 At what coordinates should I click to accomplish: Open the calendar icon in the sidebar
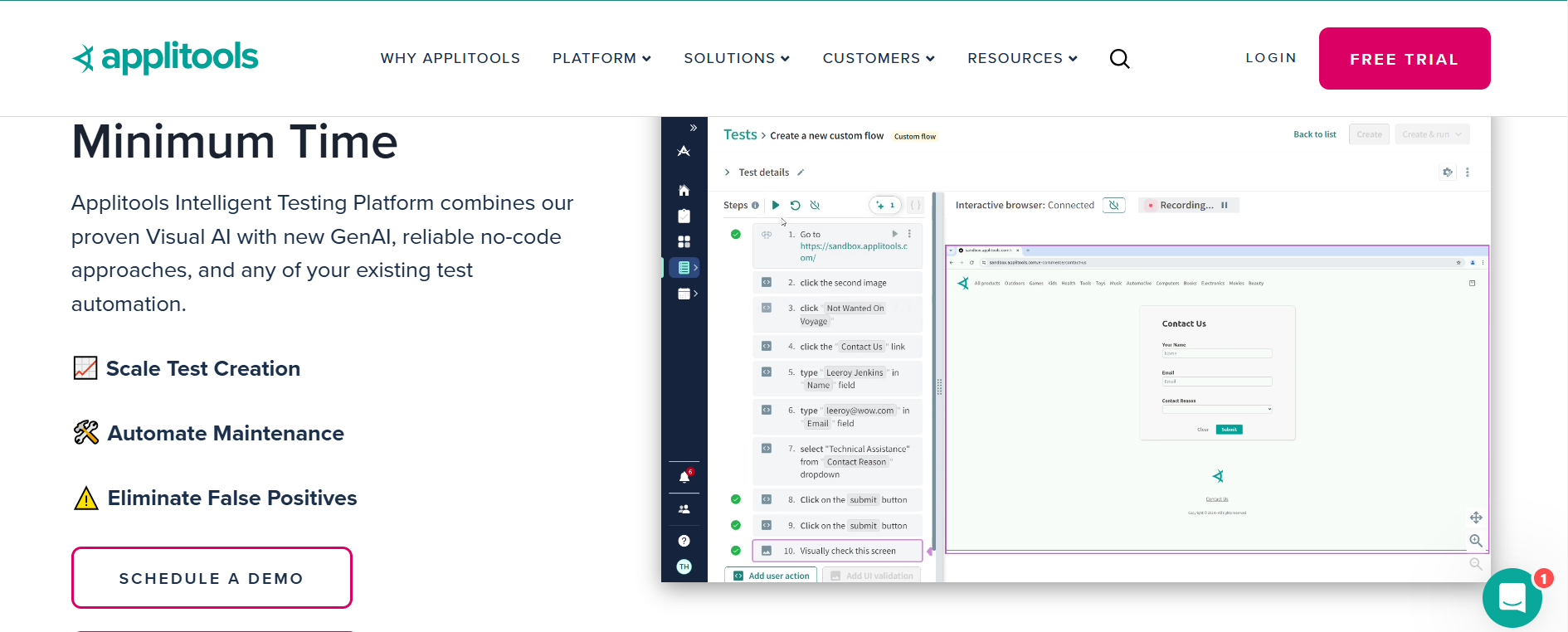point(684,294)
